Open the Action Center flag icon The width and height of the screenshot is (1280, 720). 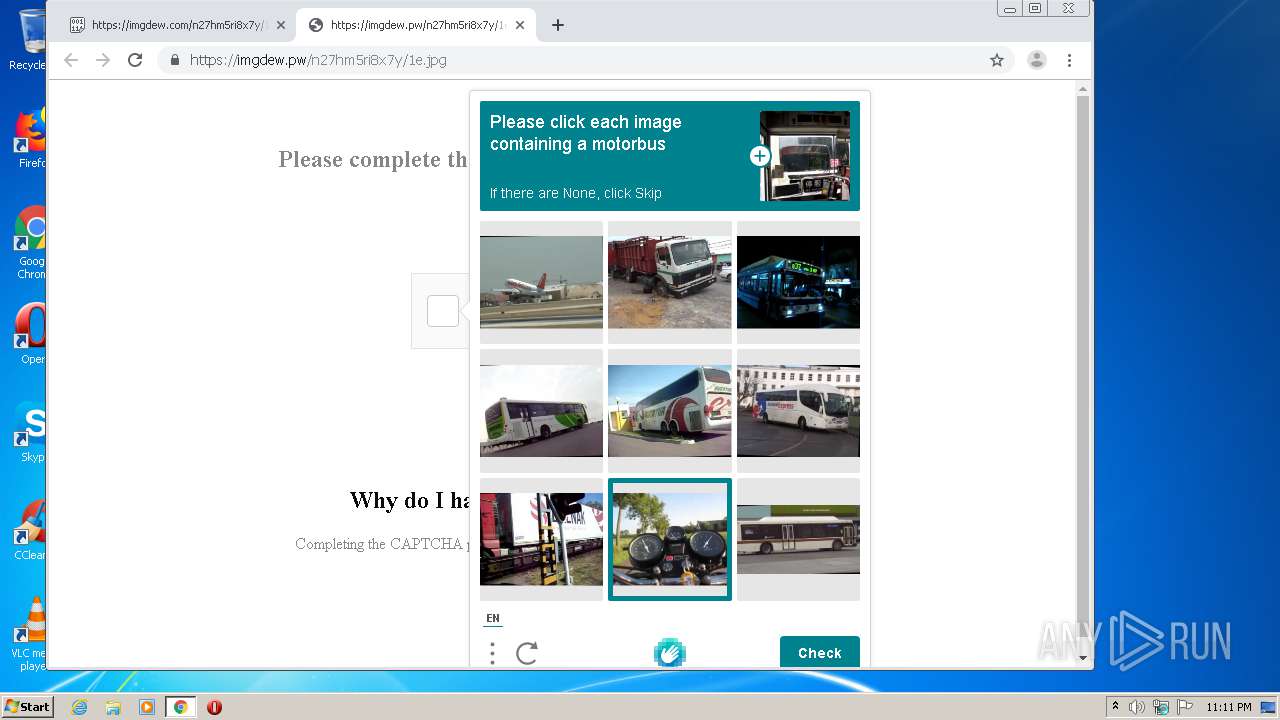coord(1185,707)
